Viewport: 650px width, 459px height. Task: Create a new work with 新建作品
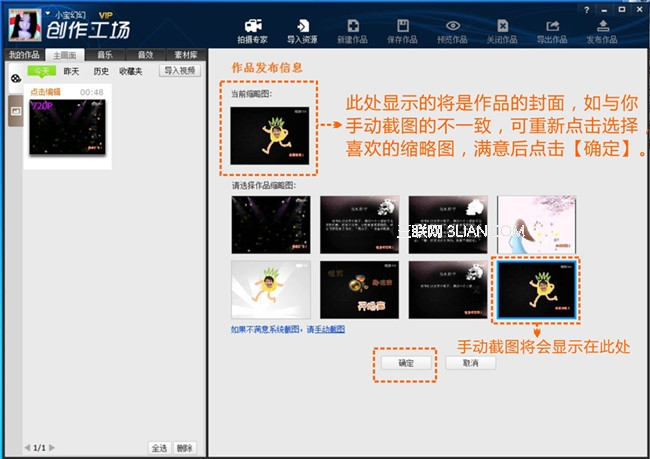[352, 31]
